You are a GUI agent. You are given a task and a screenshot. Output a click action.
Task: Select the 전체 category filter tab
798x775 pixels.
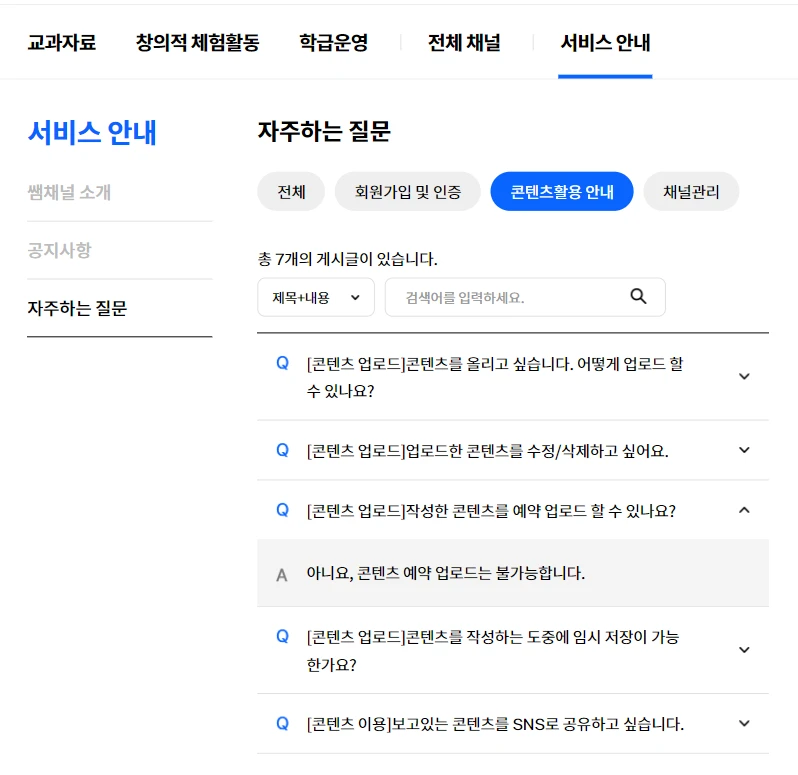(291, 191)
